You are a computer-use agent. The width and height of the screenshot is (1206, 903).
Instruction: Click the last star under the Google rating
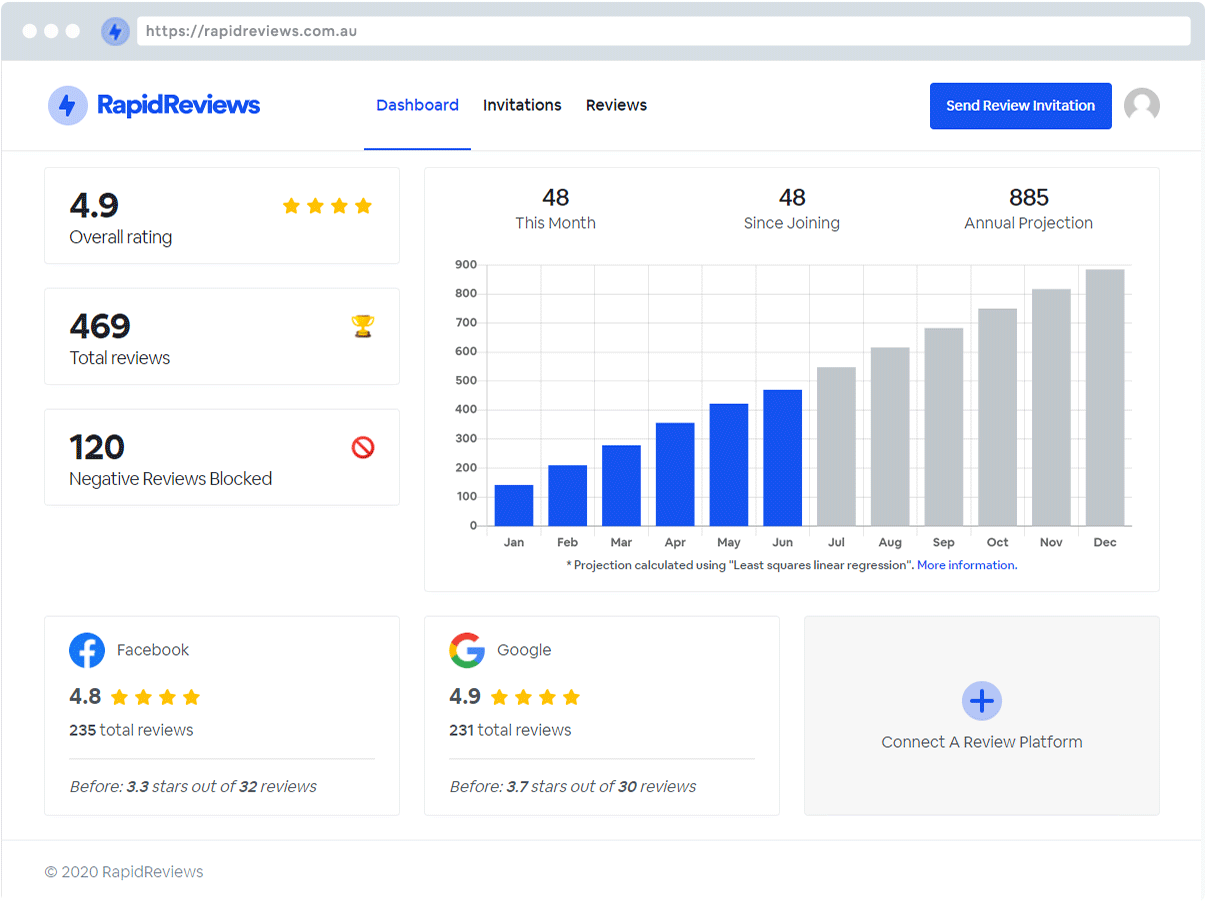pyautogui.click(x=572, y=697)
